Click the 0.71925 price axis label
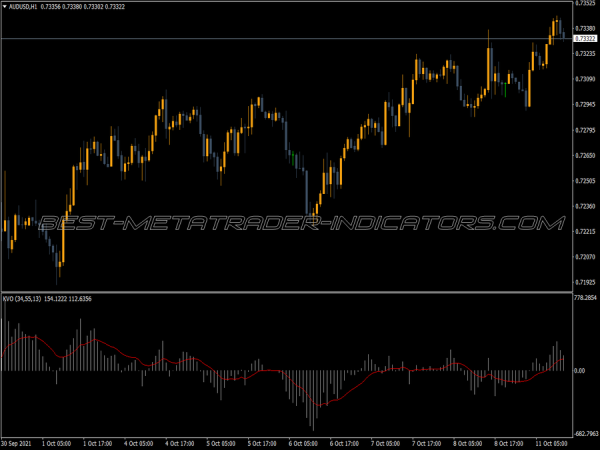600x450 pixels. click(x=583, y=284)
